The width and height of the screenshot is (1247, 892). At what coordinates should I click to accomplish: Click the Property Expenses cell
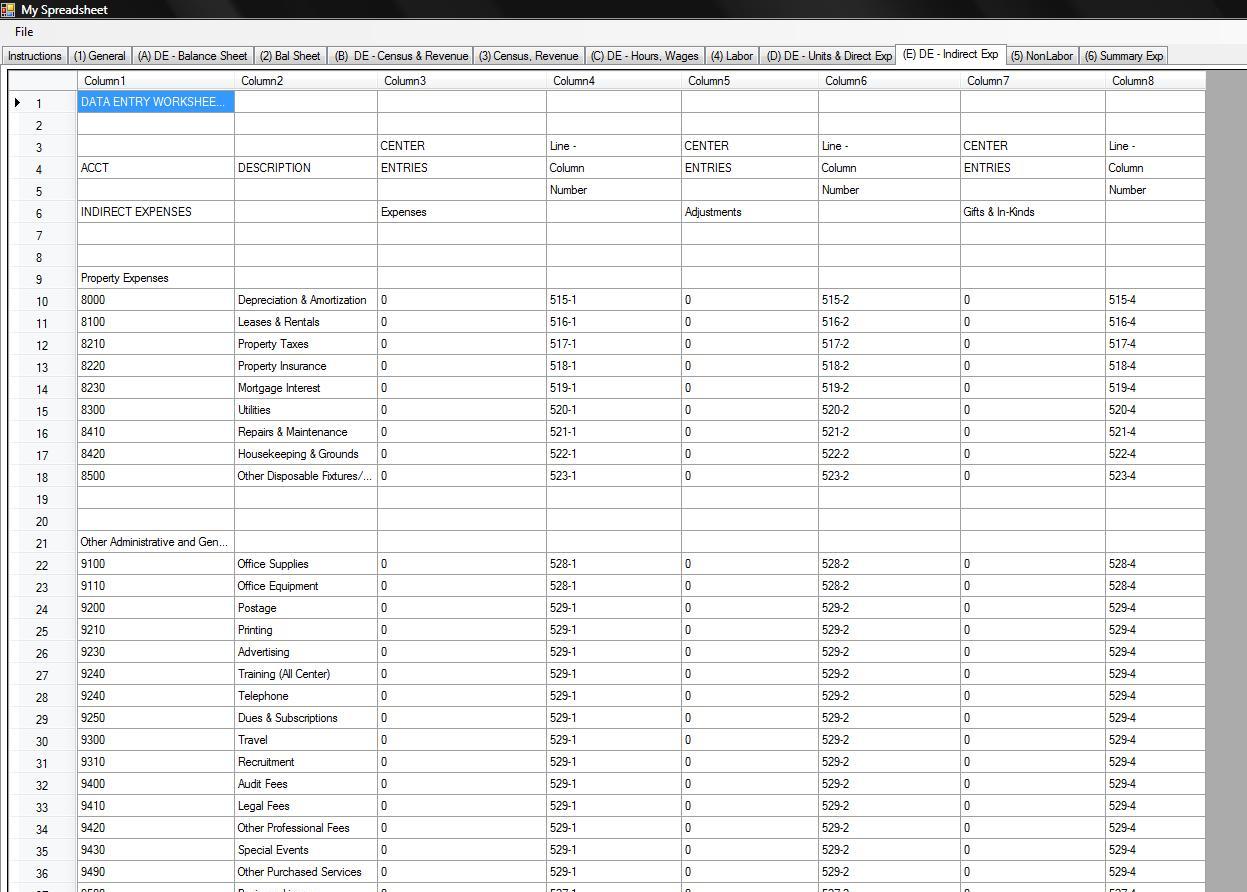pyautogui.click(x=156, y=278)
